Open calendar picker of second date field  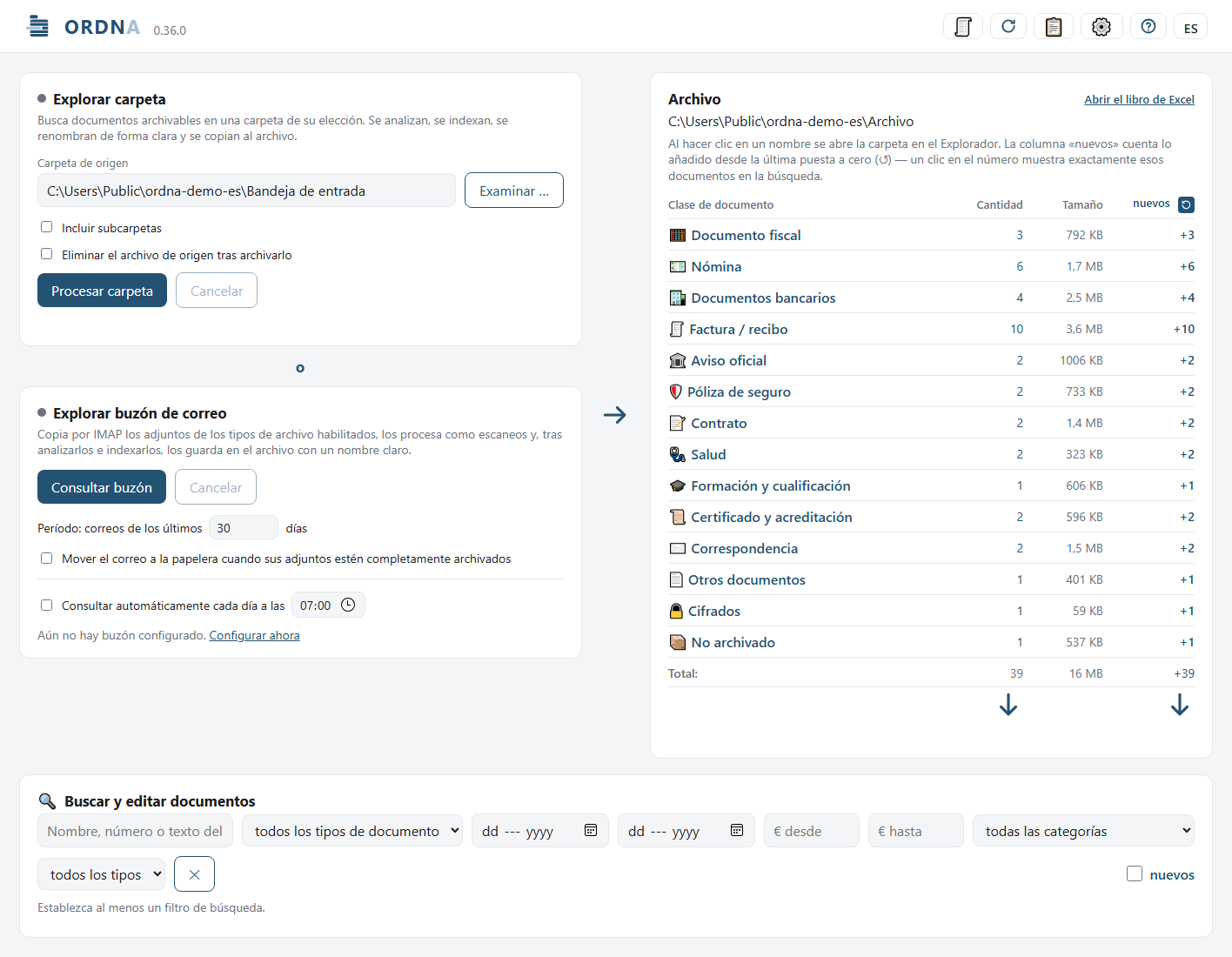(737, 830)
